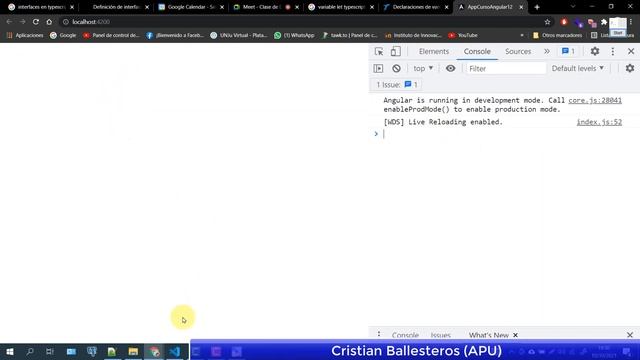The image size is (640, 360).
Task: Switch to the Chrome taskbar icon
Action: coord(154,351)
